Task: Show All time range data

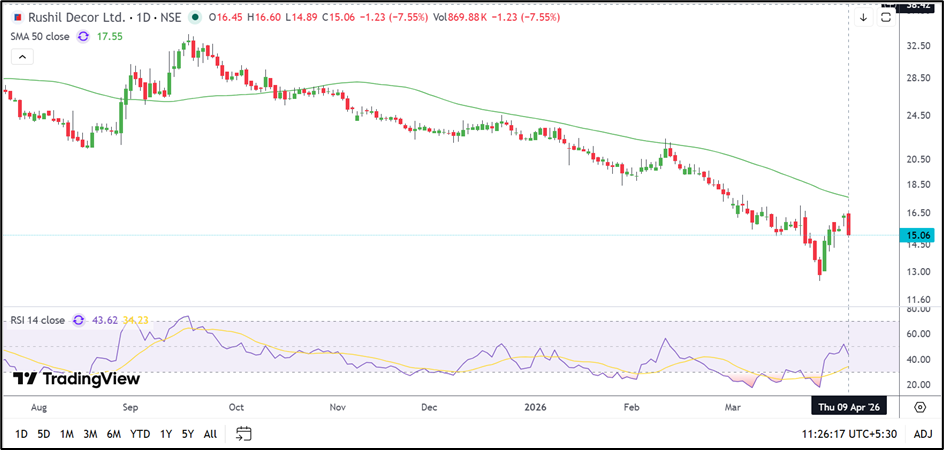Action: [x=210, y=433]
